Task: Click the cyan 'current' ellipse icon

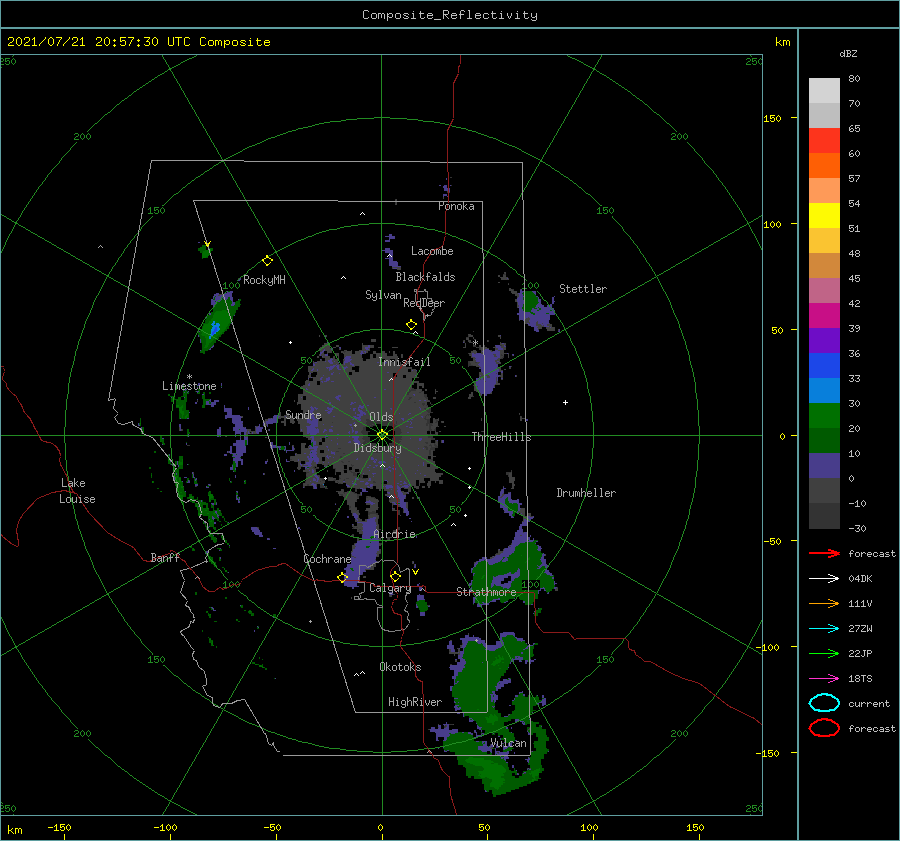Action: coord(824,703)
